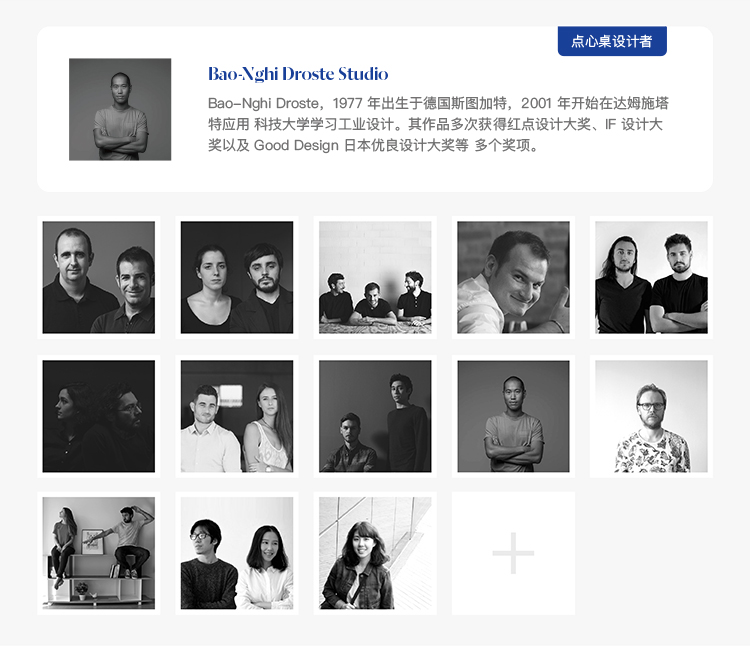Click the 点心桌设计者 blue badge
Viewport: 750px width, 646px height.
tap(612, 41)
